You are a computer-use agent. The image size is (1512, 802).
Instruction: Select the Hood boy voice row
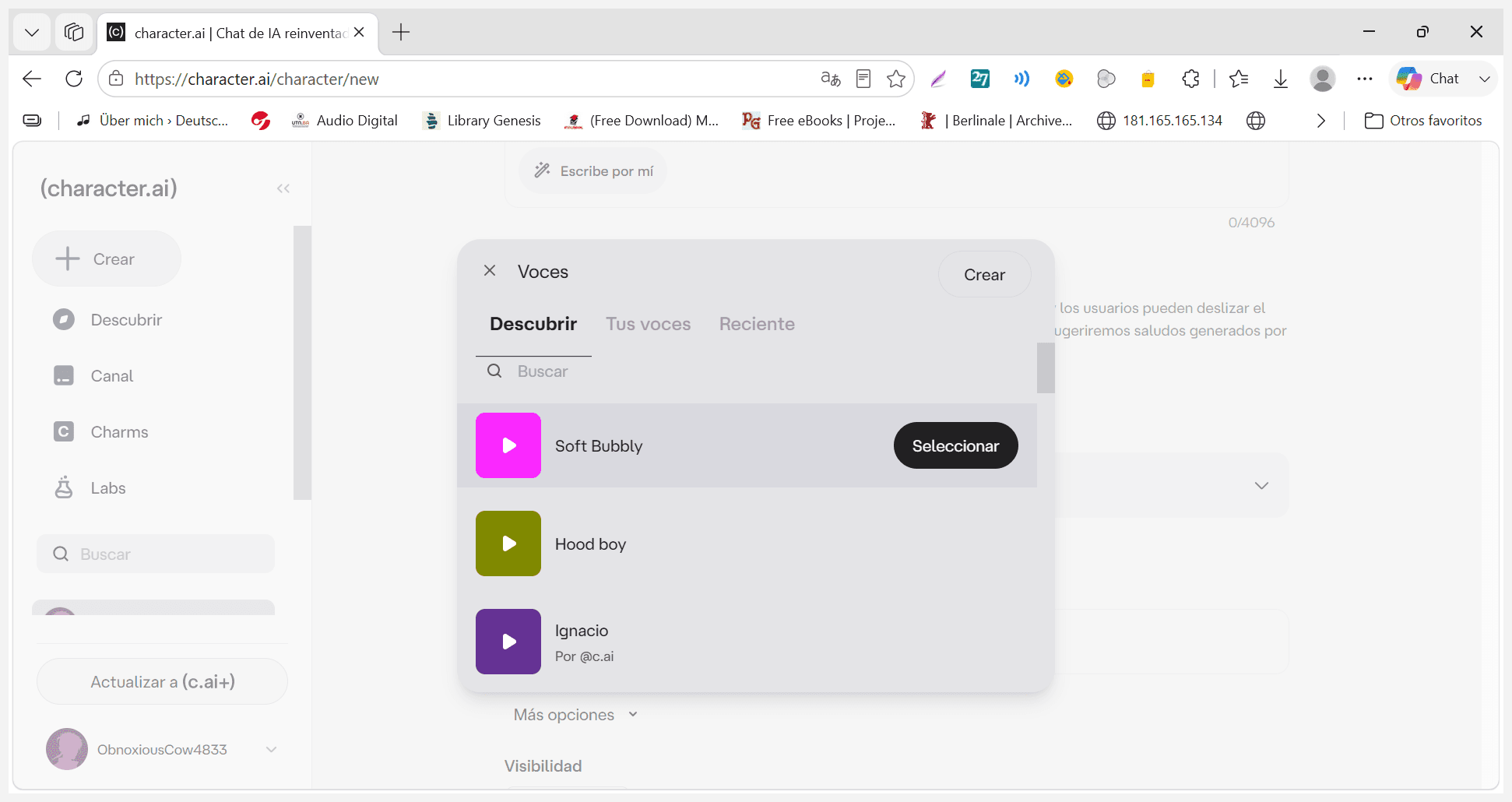747,543
